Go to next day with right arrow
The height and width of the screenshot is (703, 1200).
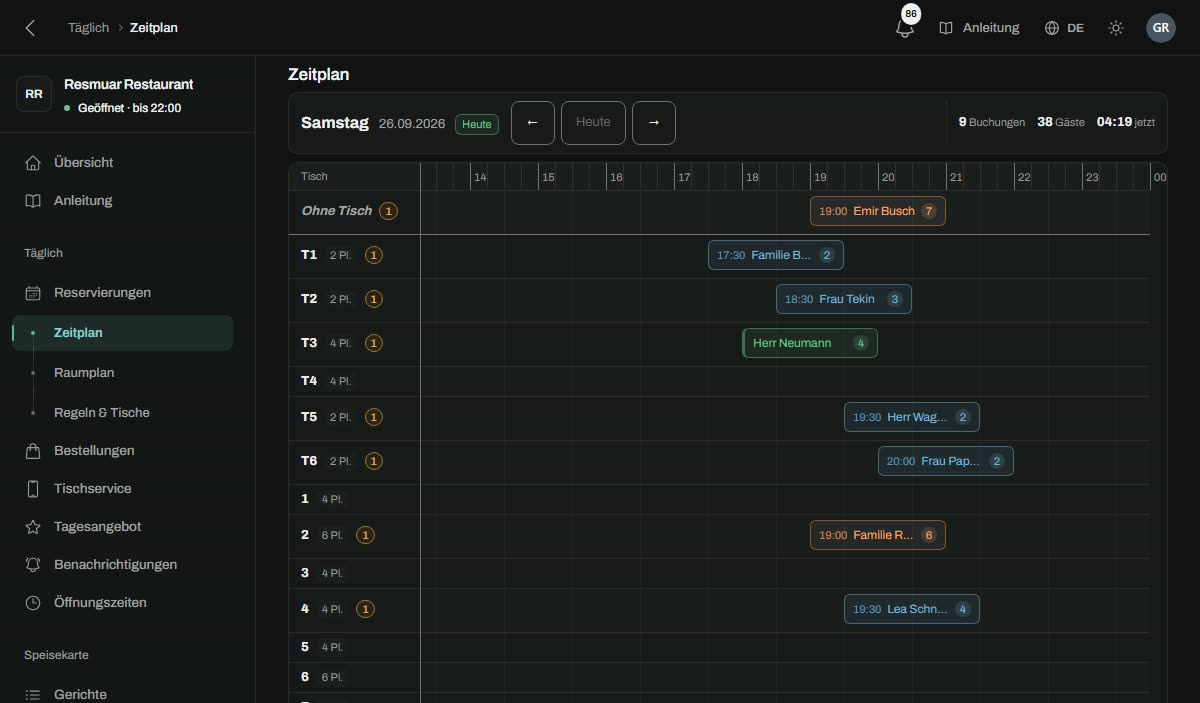tap(654, 123)
